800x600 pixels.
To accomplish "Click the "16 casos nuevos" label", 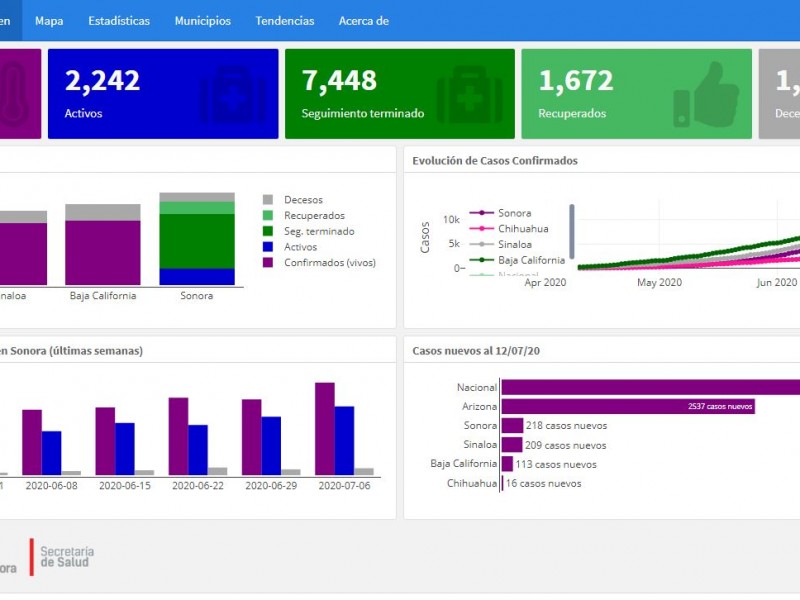I will click(543, 483).
